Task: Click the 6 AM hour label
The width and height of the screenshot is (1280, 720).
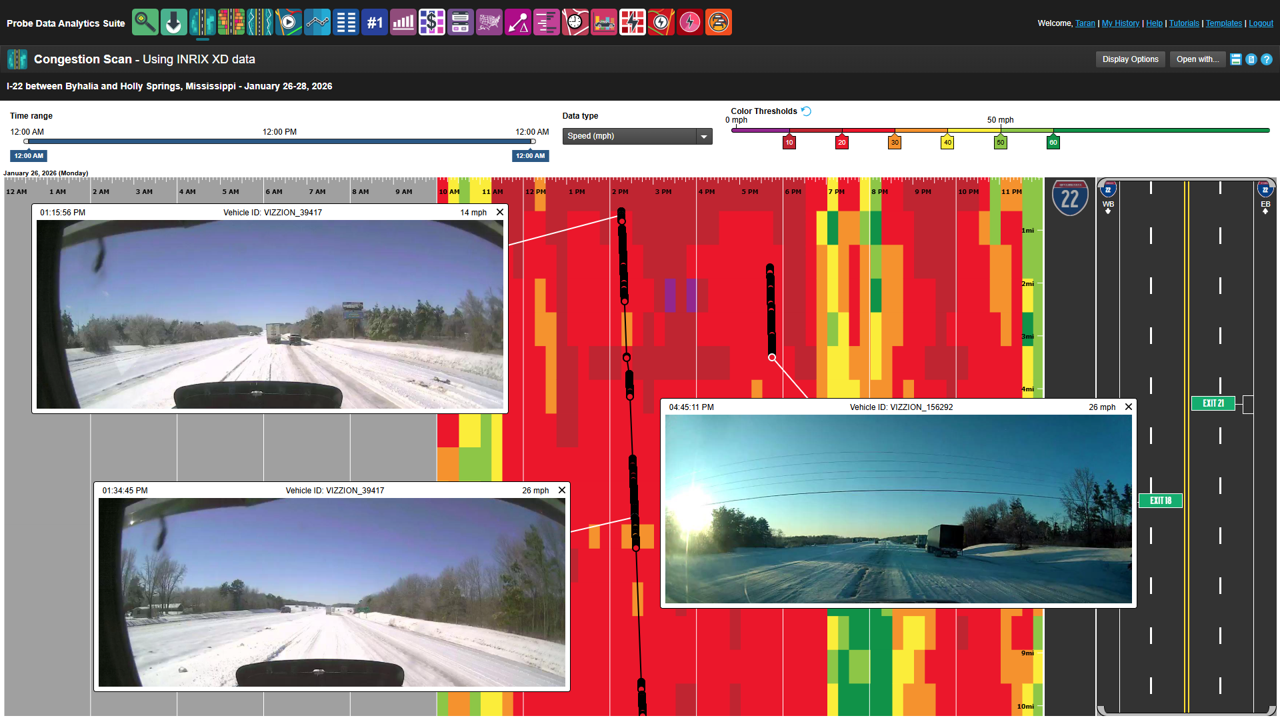Action: tap(274, 192)
